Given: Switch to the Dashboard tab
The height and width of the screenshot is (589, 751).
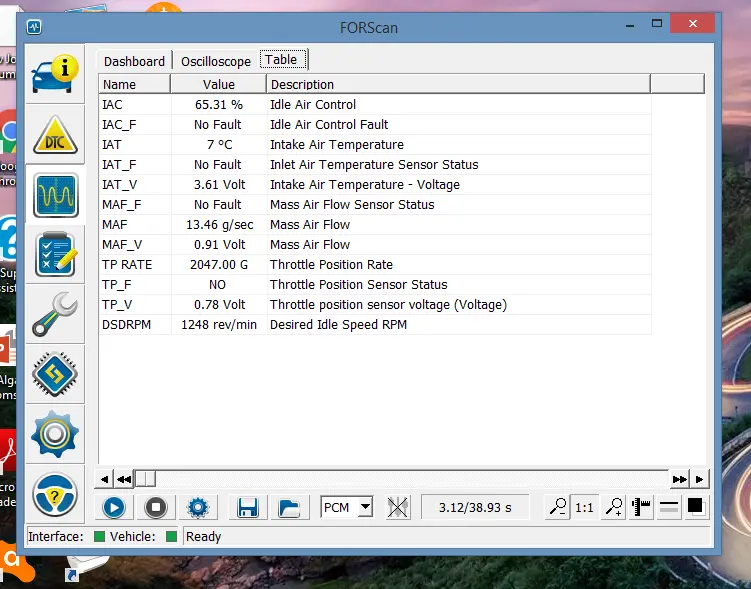Looking at the screenshot, I should tap(134, 61).
